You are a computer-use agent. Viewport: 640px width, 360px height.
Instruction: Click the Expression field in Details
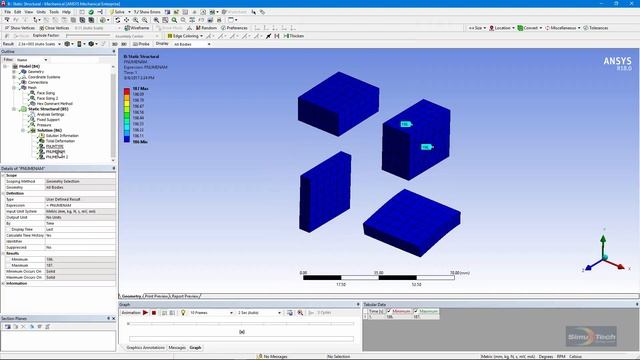(80, 205)
